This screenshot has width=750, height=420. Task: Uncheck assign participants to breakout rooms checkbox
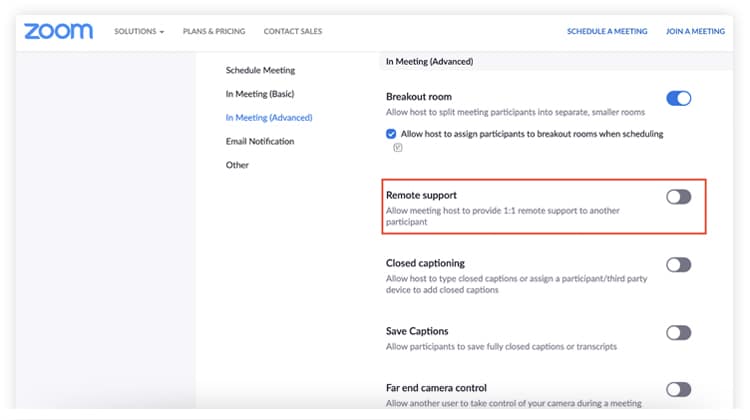391,133
